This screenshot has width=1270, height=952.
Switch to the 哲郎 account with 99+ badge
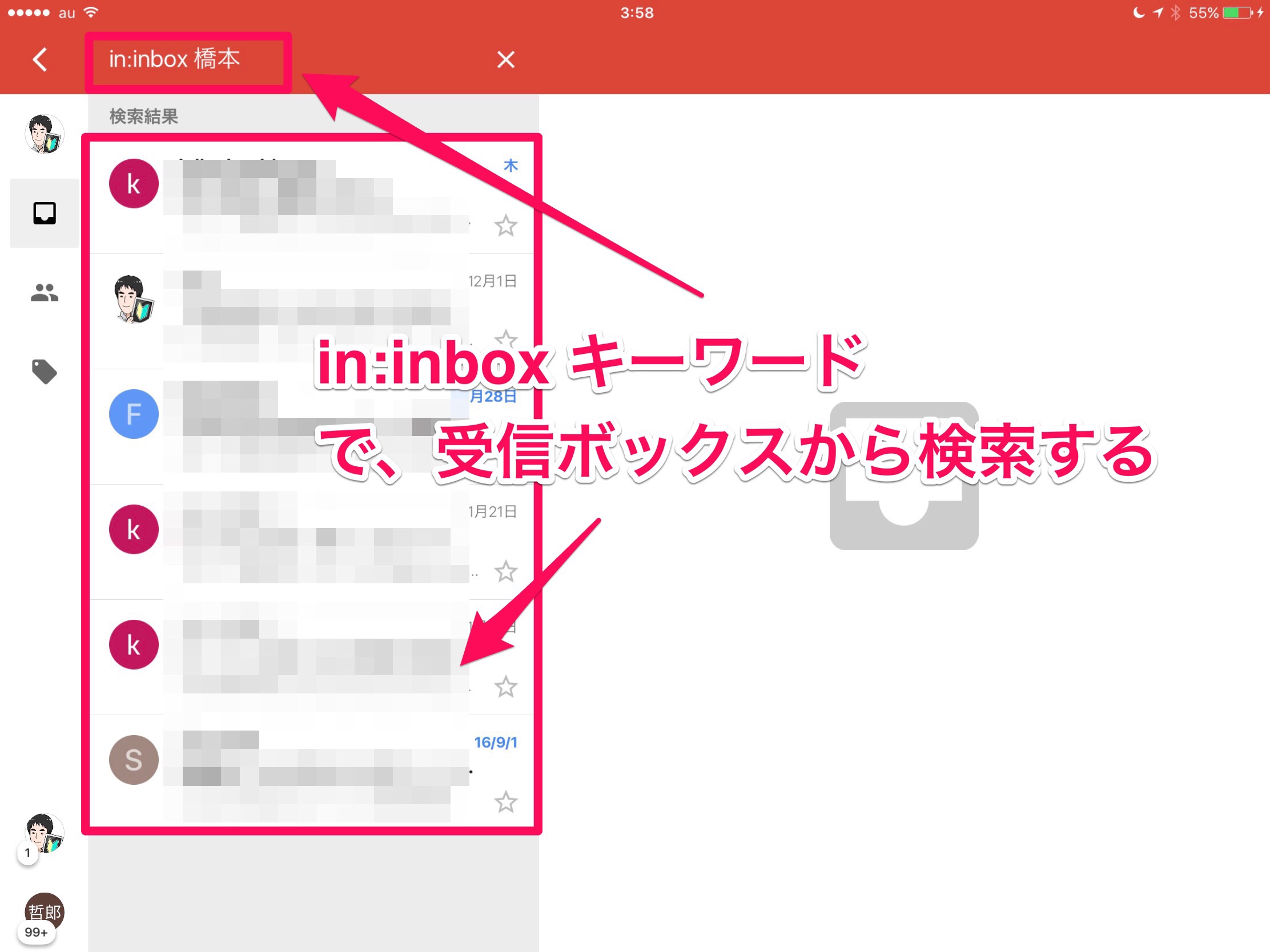coord(44,913)
